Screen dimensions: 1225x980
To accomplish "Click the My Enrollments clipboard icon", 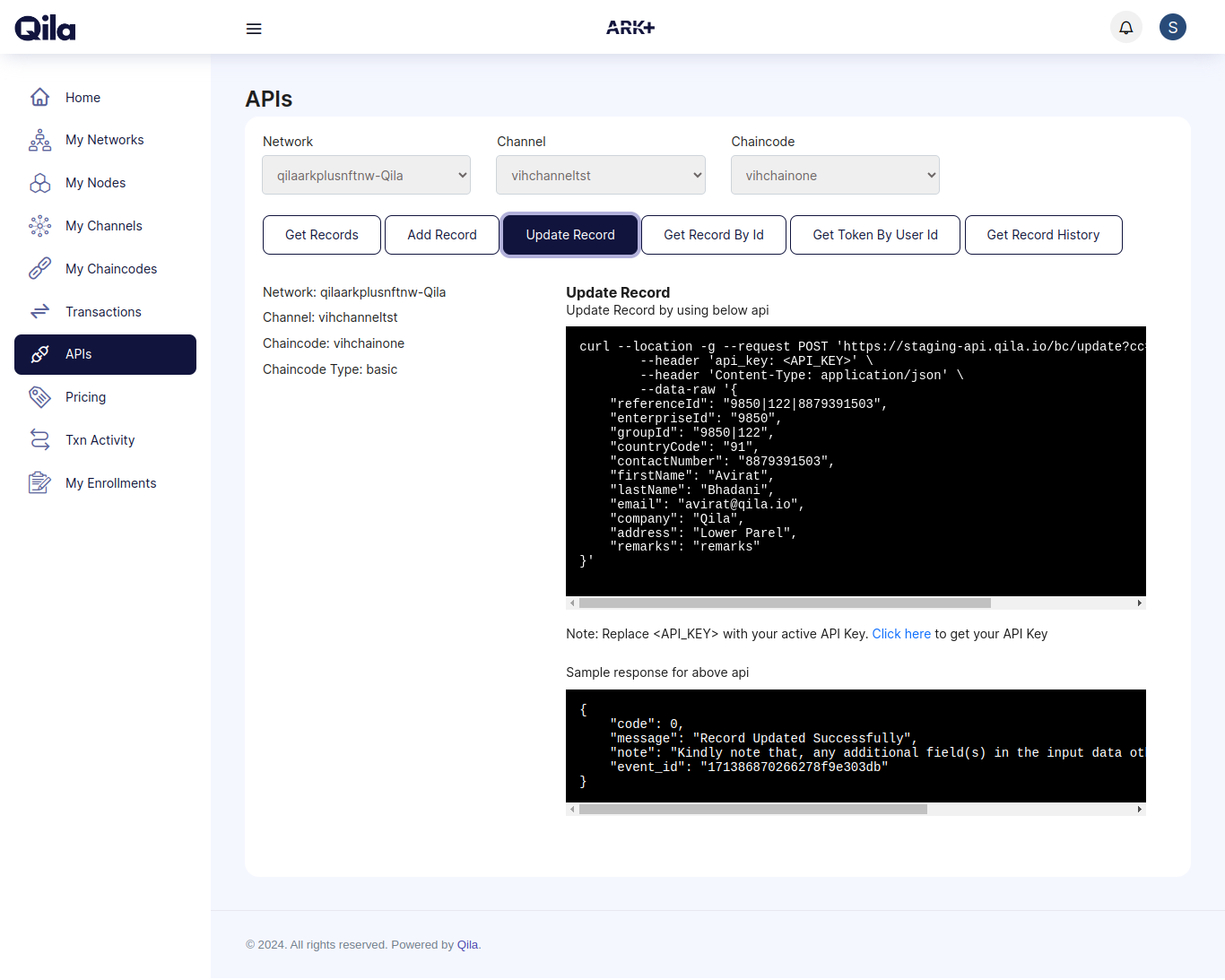I will [40, 482].
